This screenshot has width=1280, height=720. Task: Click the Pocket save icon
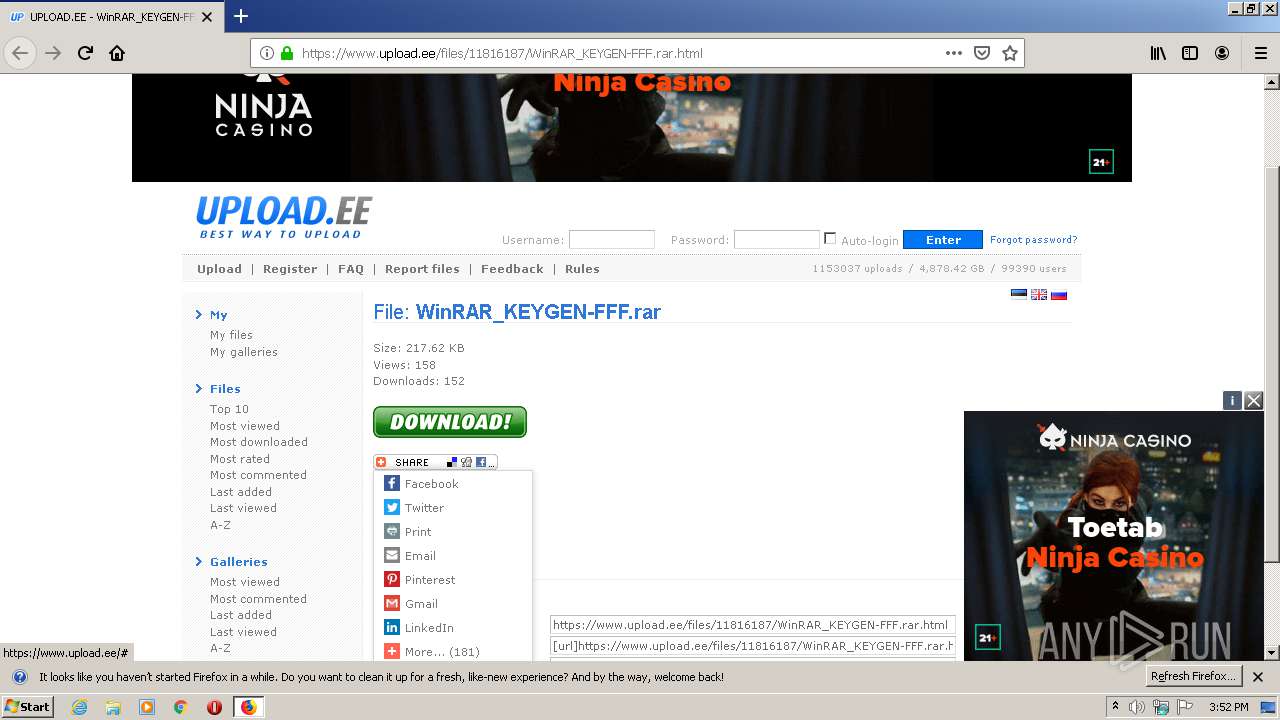coord(982,53)
